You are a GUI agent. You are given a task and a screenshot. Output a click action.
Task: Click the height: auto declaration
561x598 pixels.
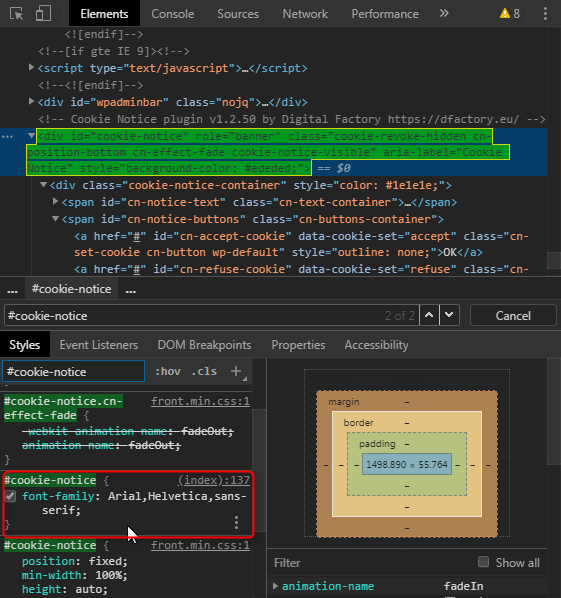64,589
